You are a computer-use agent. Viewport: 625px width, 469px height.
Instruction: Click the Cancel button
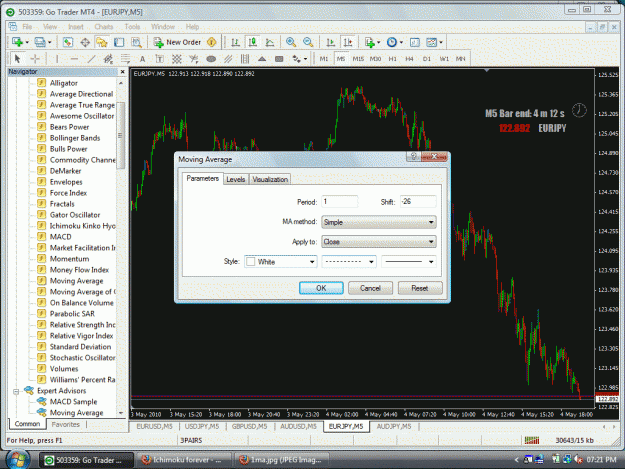point(370,288)
